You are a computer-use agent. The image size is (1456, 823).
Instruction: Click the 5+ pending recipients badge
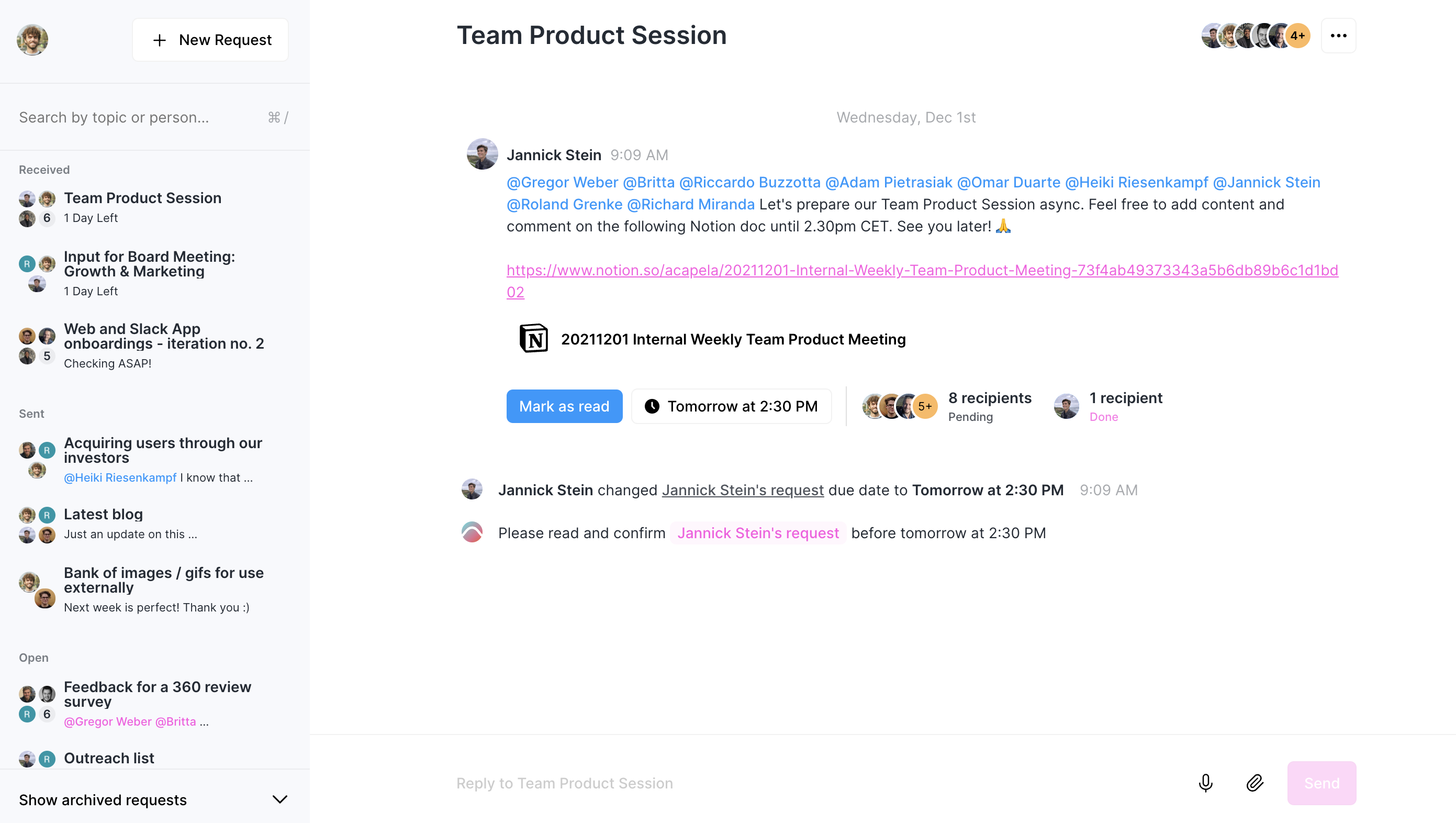click(x=925, y=406)
